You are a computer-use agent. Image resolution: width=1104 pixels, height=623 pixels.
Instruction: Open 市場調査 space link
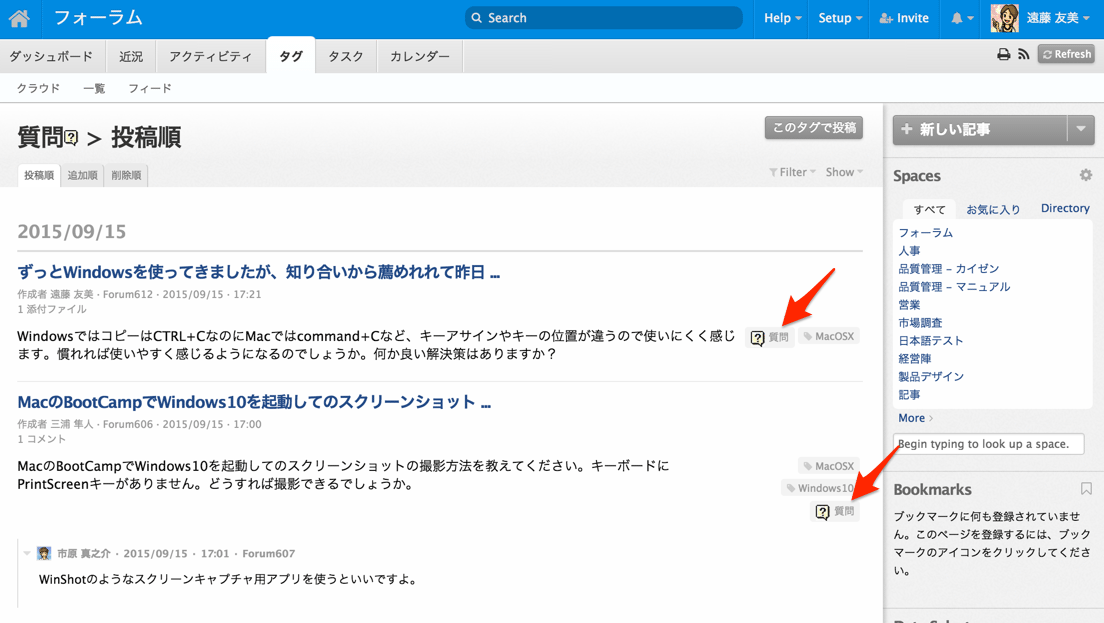tap(920, 323)
